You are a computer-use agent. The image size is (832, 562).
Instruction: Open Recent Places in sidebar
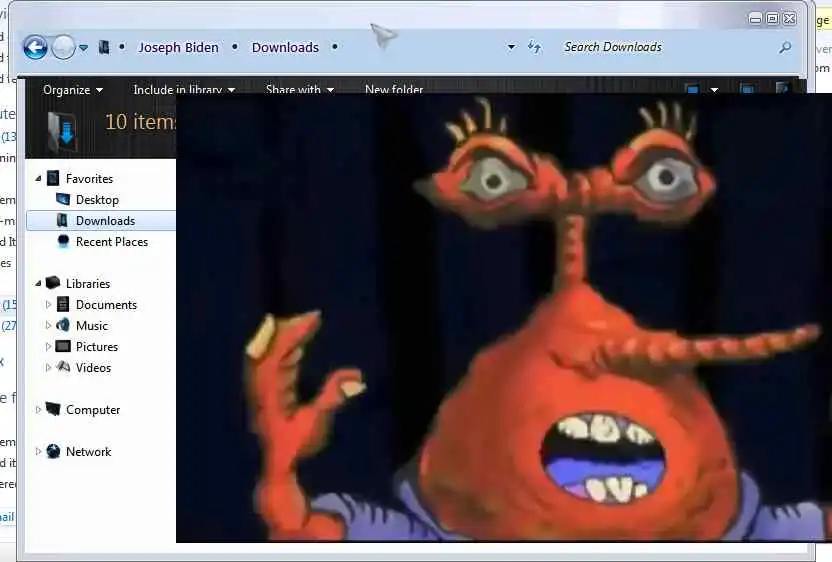coord(112,242)
